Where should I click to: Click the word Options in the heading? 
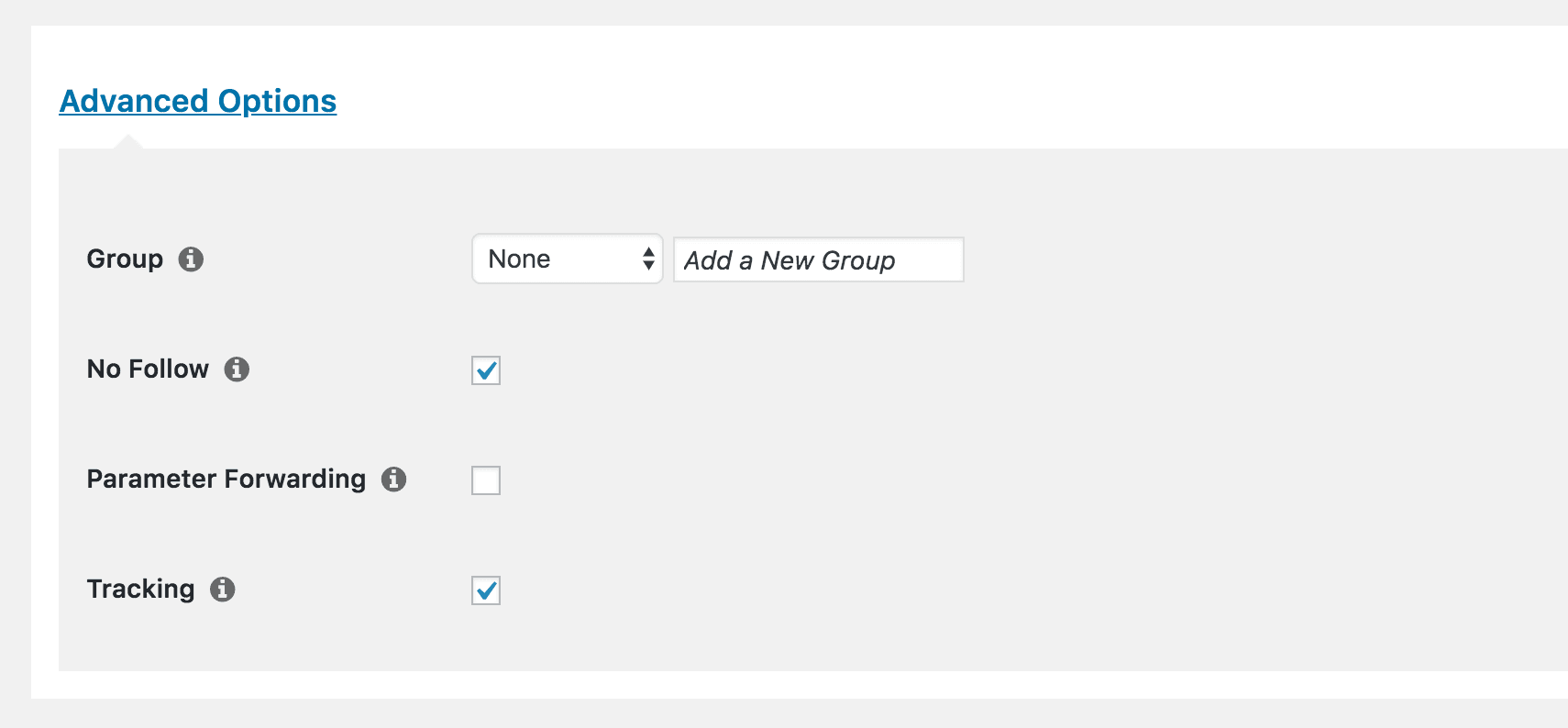click(x=277, y=101)
